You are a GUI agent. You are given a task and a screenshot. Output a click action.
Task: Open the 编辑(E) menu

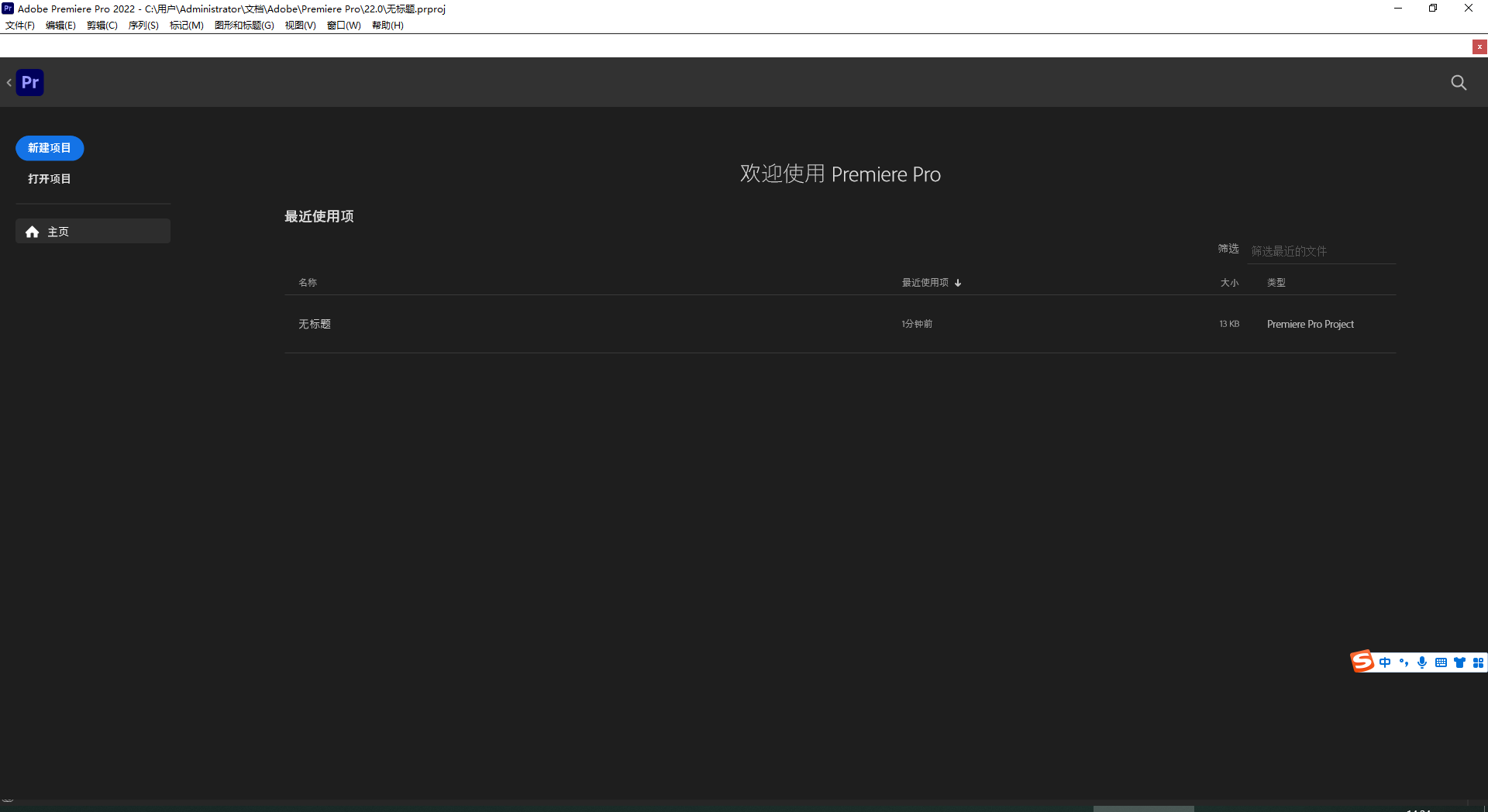(60, 25)
